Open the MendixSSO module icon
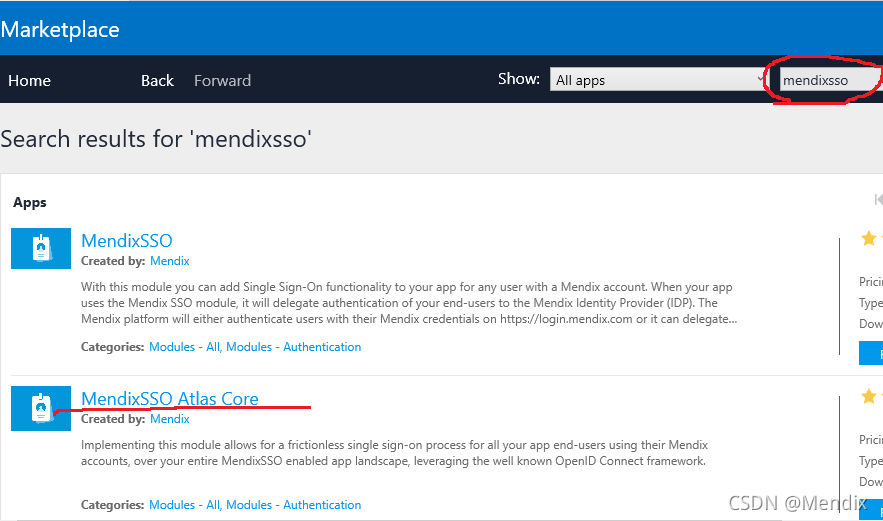This screenshot has height=521, width=883. point(41,248)
